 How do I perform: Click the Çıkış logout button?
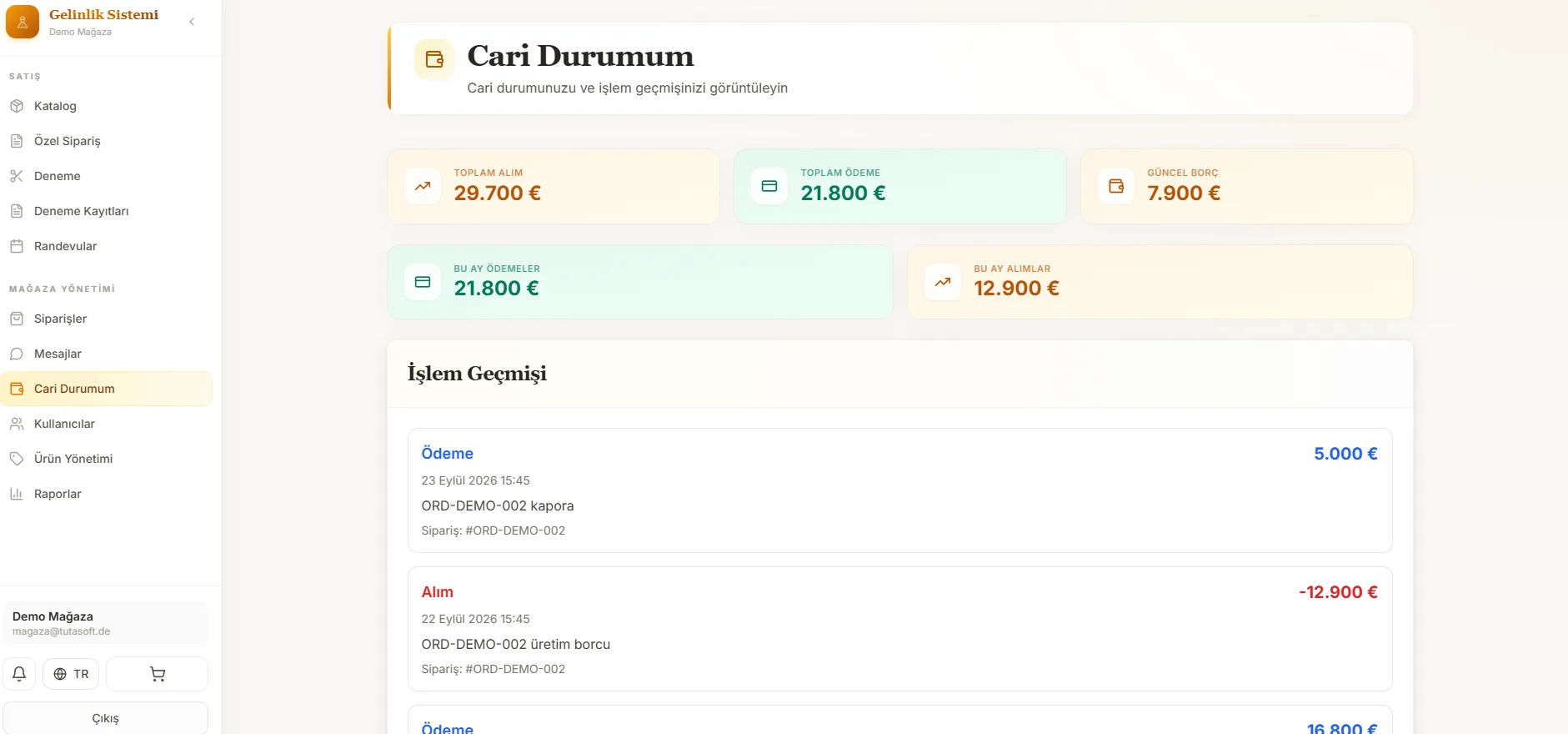point(105,718)
